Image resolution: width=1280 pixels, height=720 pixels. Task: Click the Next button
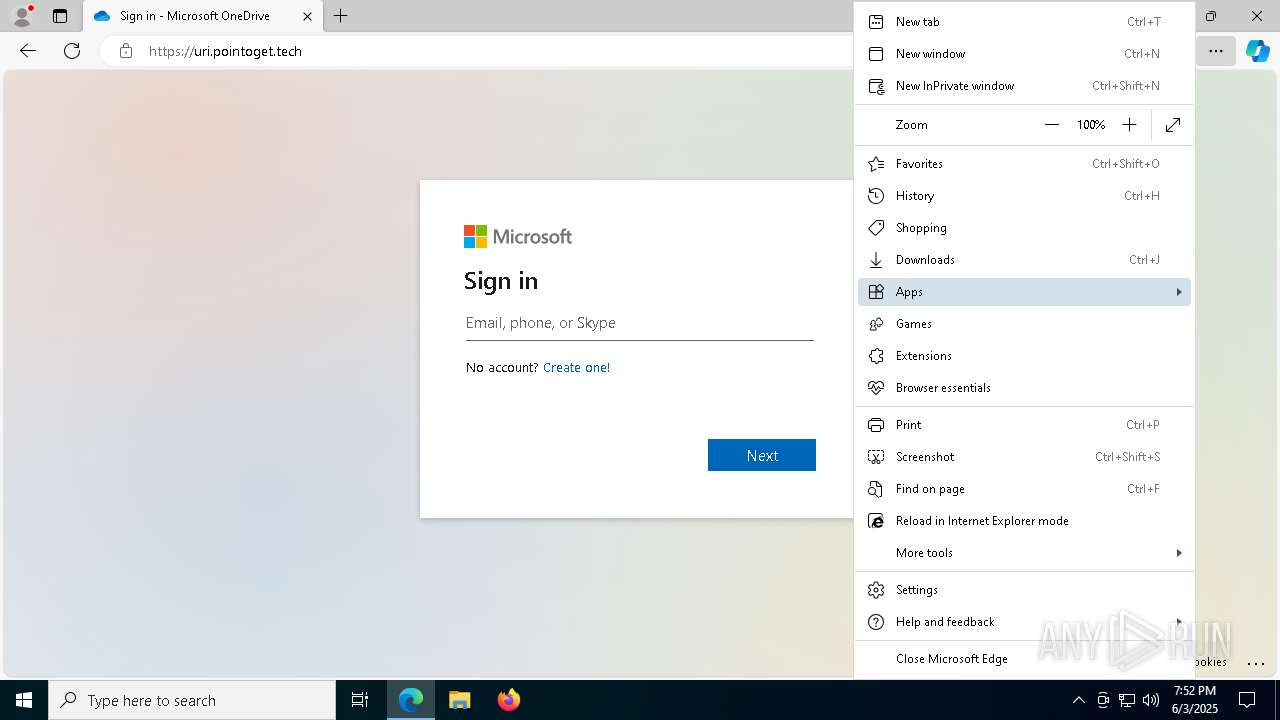(762, 455)
